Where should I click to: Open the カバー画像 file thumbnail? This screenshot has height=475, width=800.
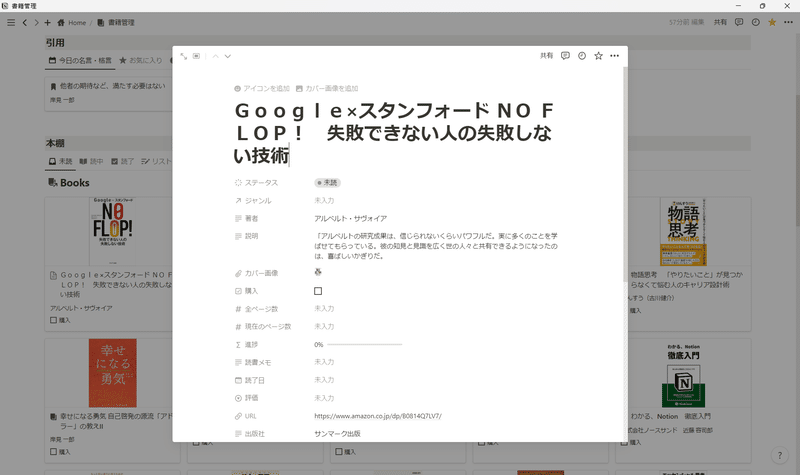(x=318, y=272)
